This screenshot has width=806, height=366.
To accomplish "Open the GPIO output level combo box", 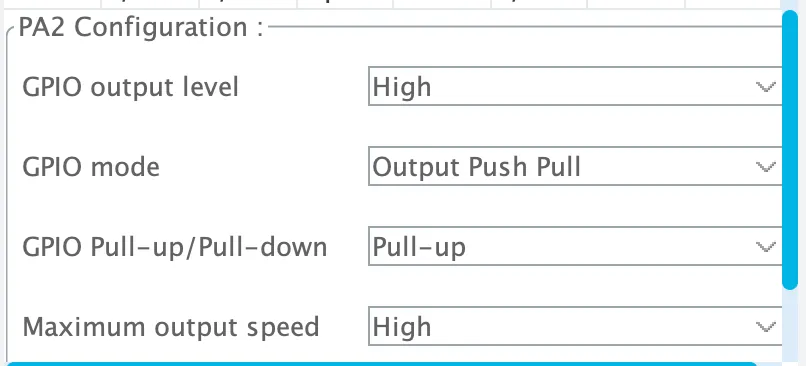I will click(575, 86).
